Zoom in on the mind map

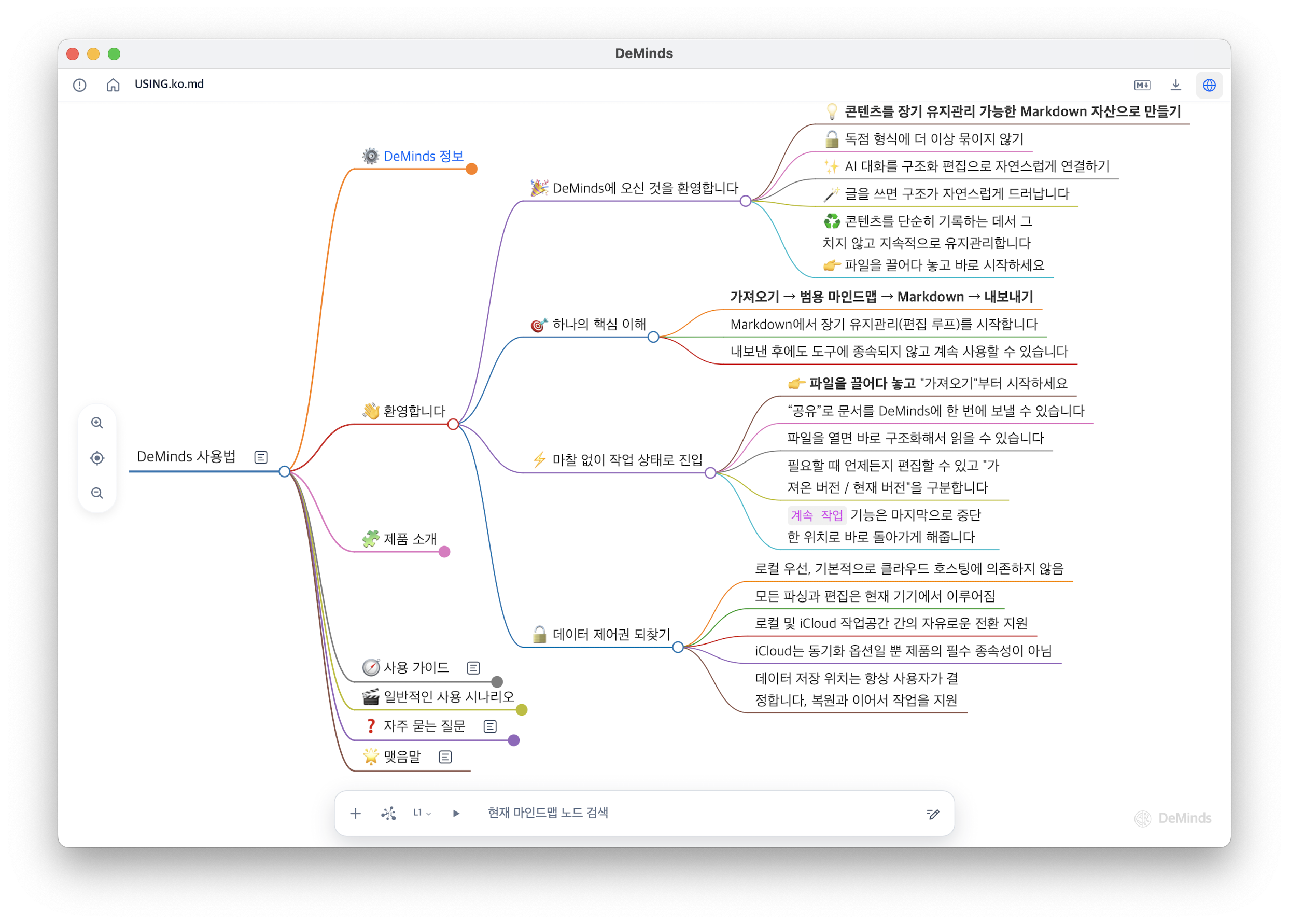click(x=97, y=423)
